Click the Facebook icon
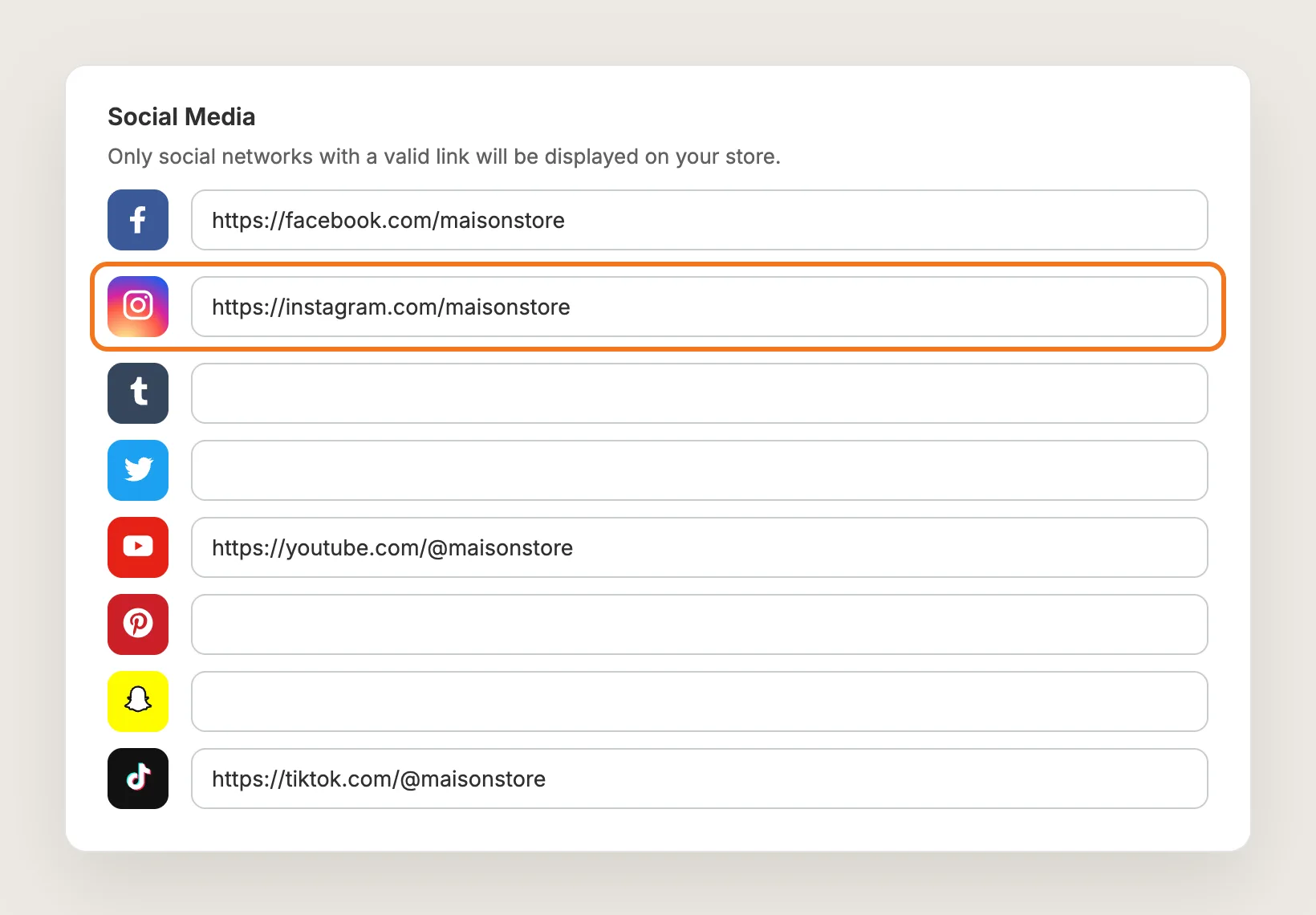This screenshot has width=1316, height=915. coord(138,220)
